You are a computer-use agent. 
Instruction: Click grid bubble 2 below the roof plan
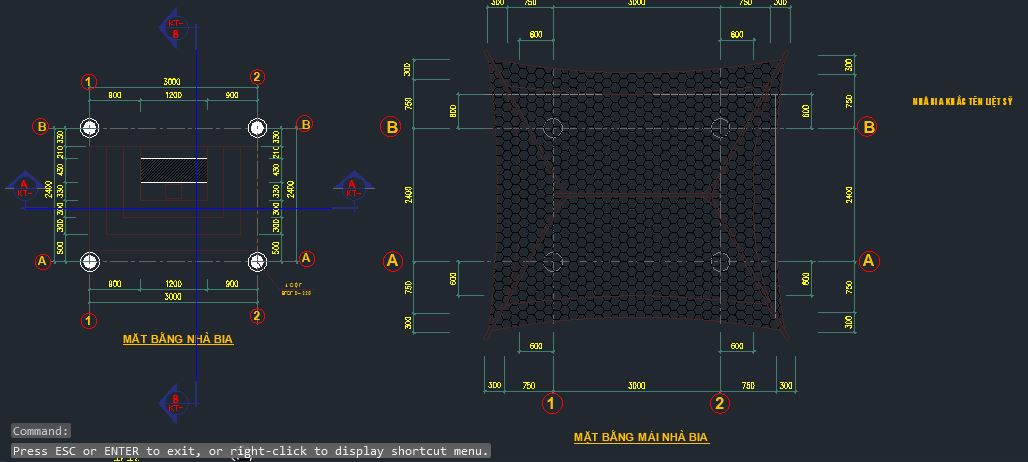point(720,403)
